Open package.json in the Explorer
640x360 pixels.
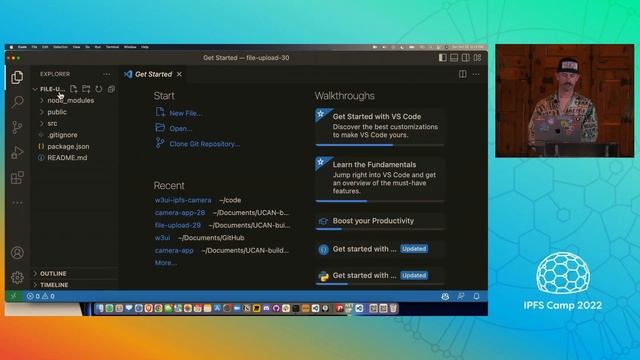(68, 146)
